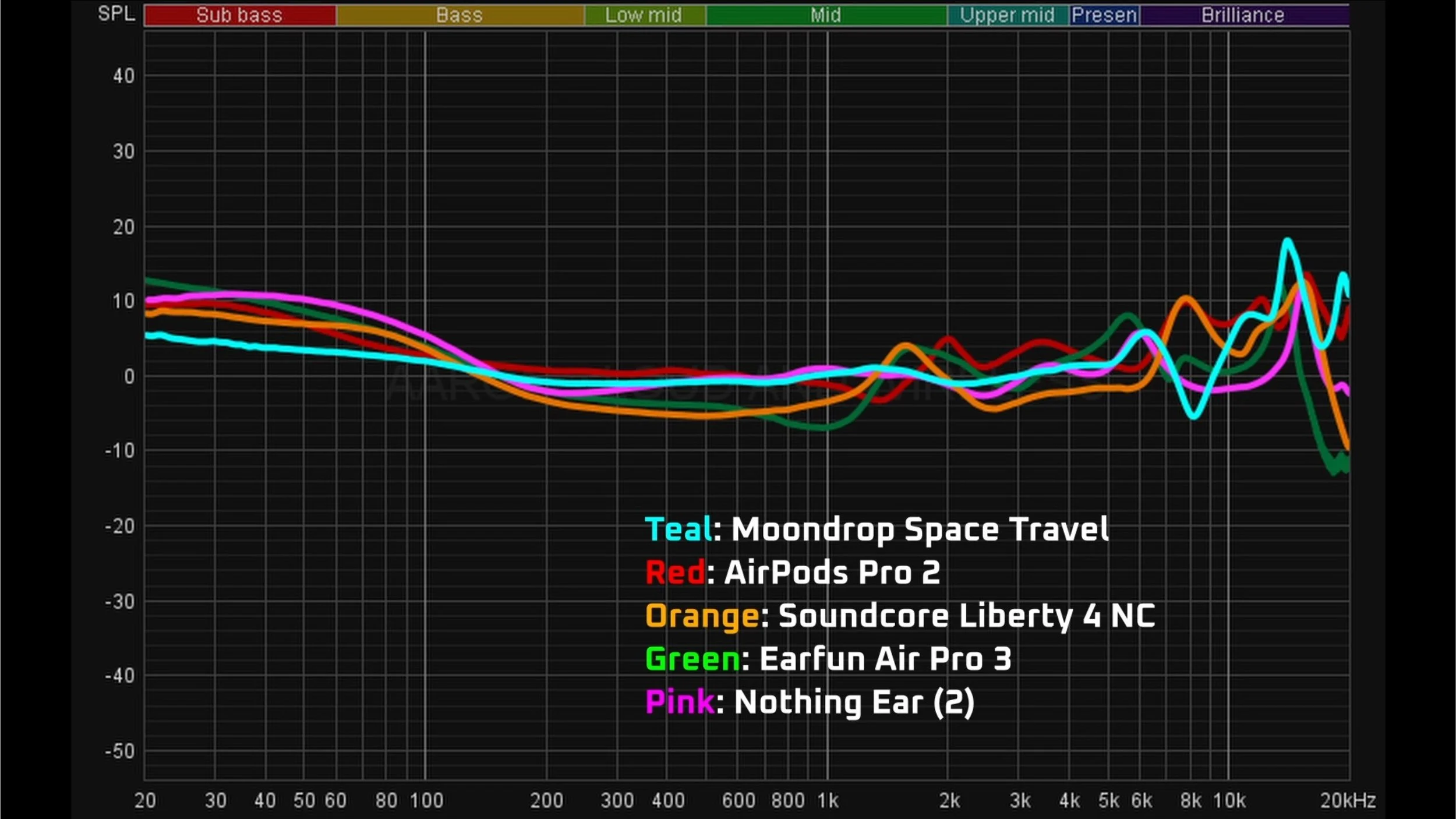Screen dimensions: 1456x819
Task: Click the SPL axis label
Action: point(116,13)
